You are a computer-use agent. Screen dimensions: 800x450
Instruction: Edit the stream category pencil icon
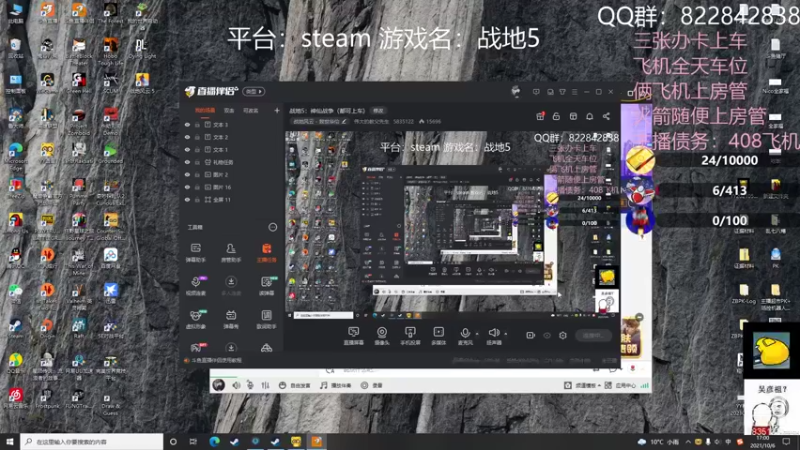(x=344, y=121)
